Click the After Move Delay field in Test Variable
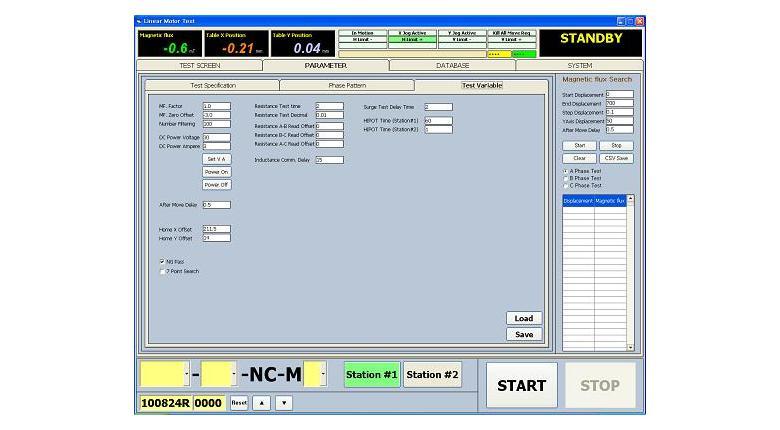This screenshot has width=780, height=430. point(216,205)
